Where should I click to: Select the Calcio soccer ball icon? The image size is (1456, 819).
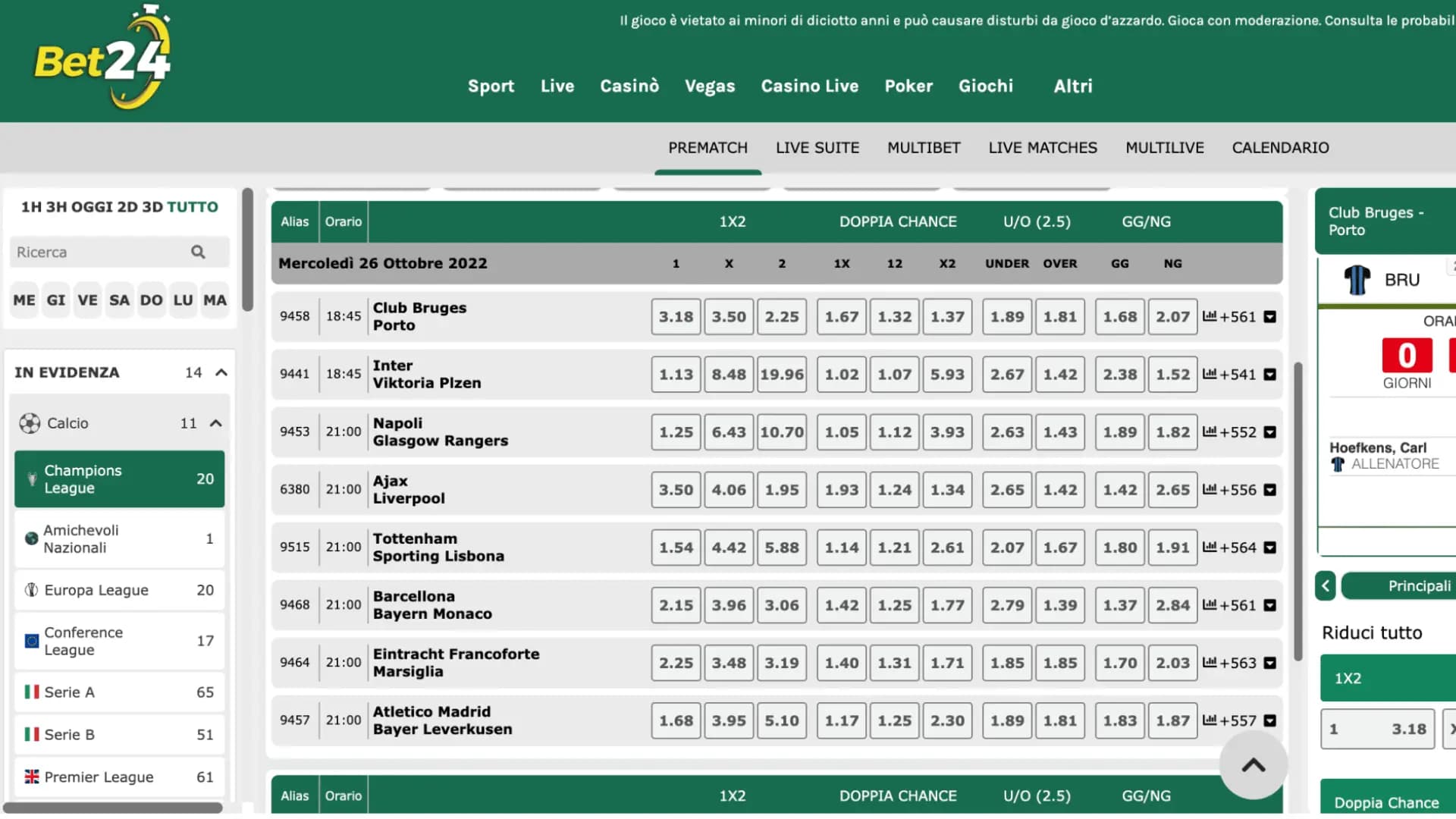tap(30, 422)
